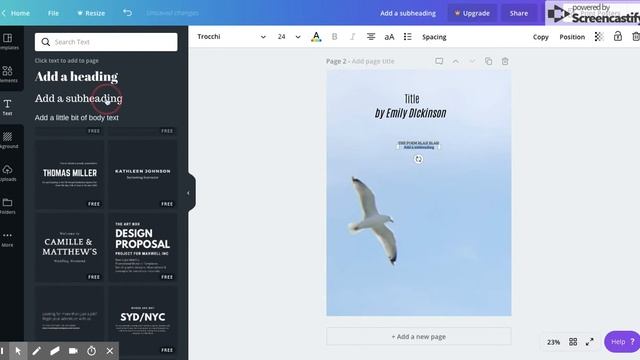Move Page 2 down
The width and height of the screenshot is (640, 360).
(x=472, y=61)
